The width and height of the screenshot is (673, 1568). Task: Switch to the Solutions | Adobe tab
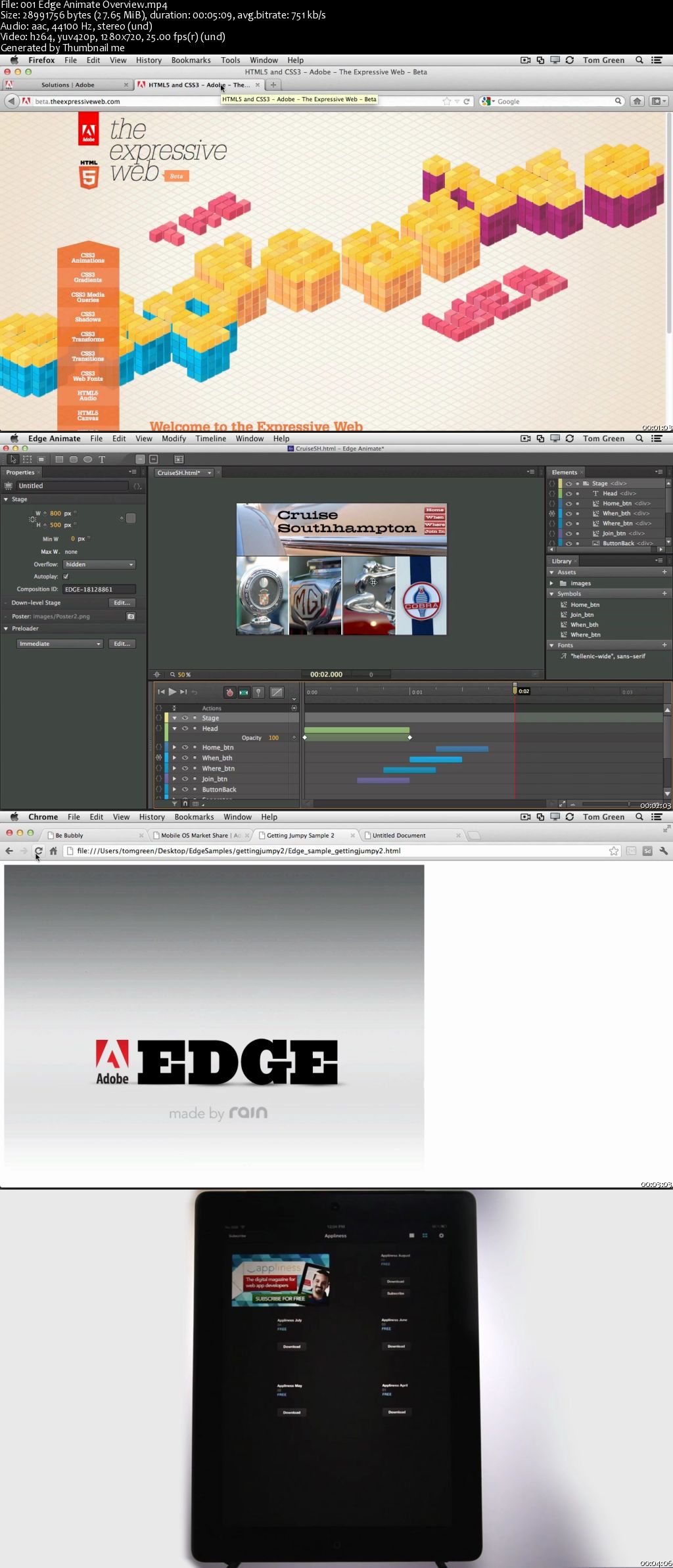coord(68,85)
